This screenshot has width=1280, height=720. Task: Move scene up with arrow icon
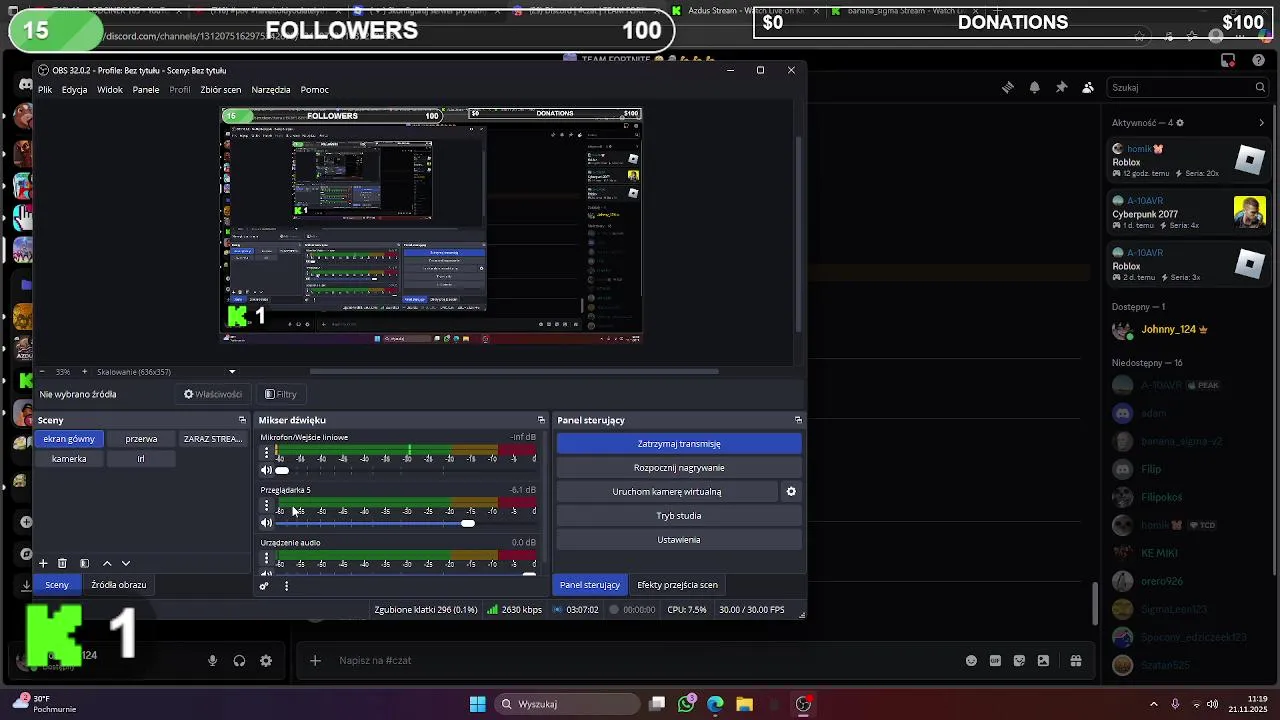pos(107,563)
